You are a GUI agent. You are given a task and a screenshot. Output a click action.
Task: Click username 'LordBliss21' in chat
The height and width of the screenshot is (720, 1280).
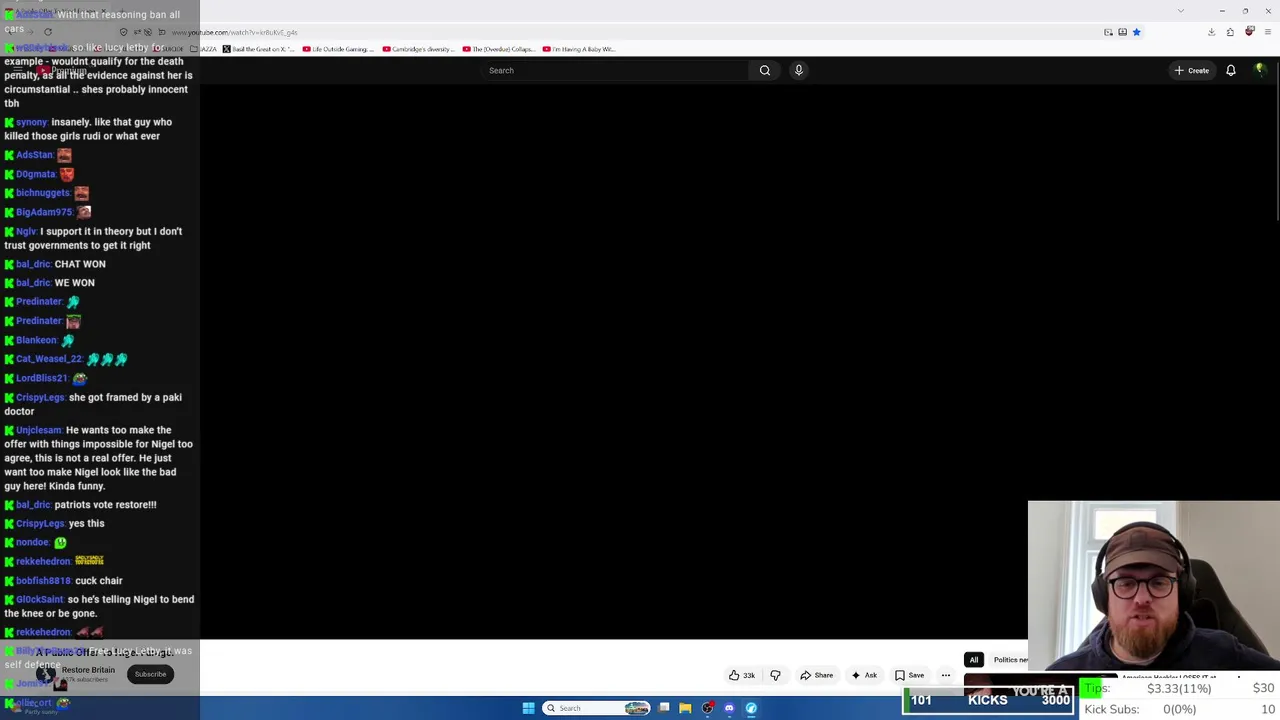(42, 378)
